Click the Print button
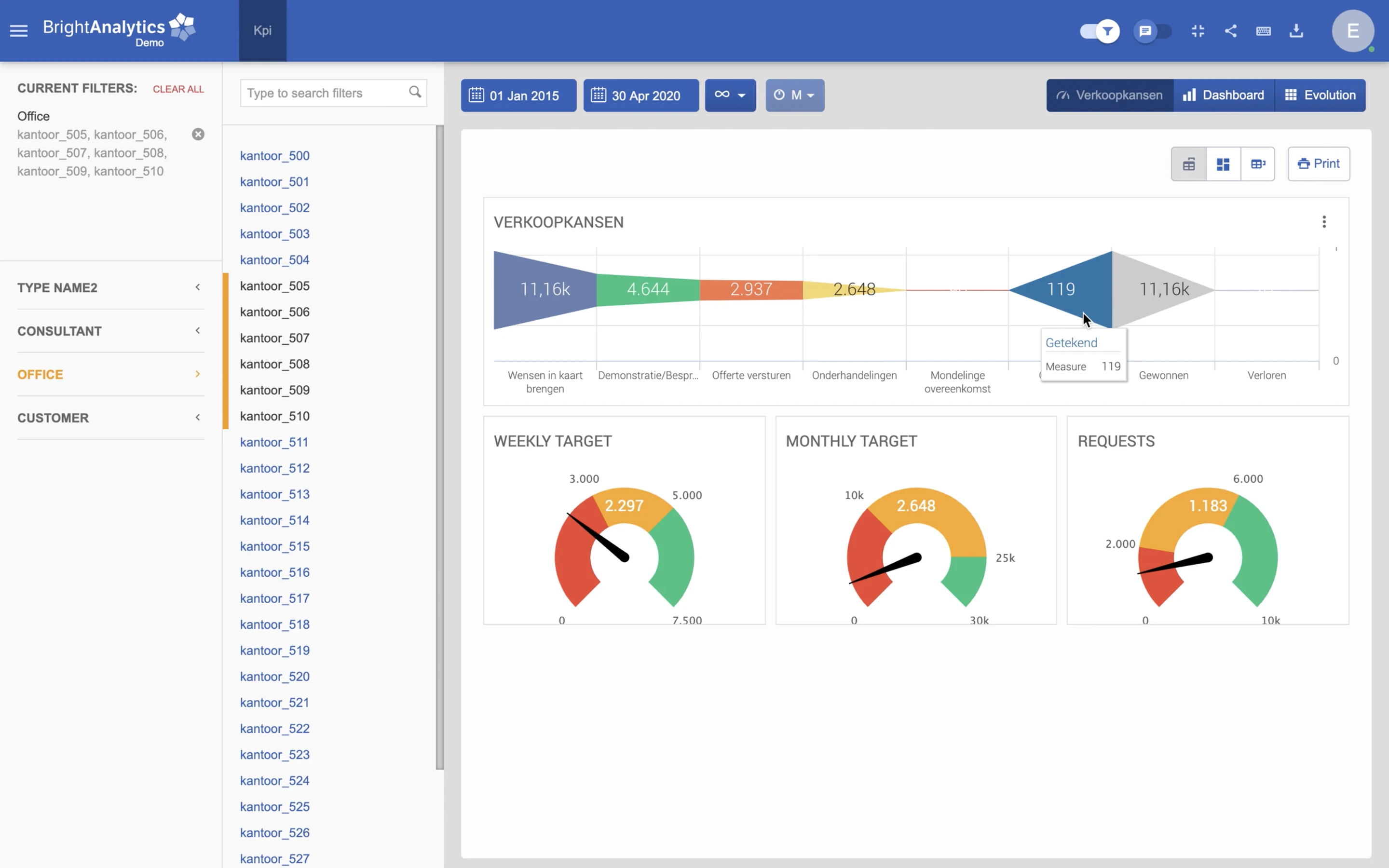1389x868 pixels. [x=1319, y=163]
